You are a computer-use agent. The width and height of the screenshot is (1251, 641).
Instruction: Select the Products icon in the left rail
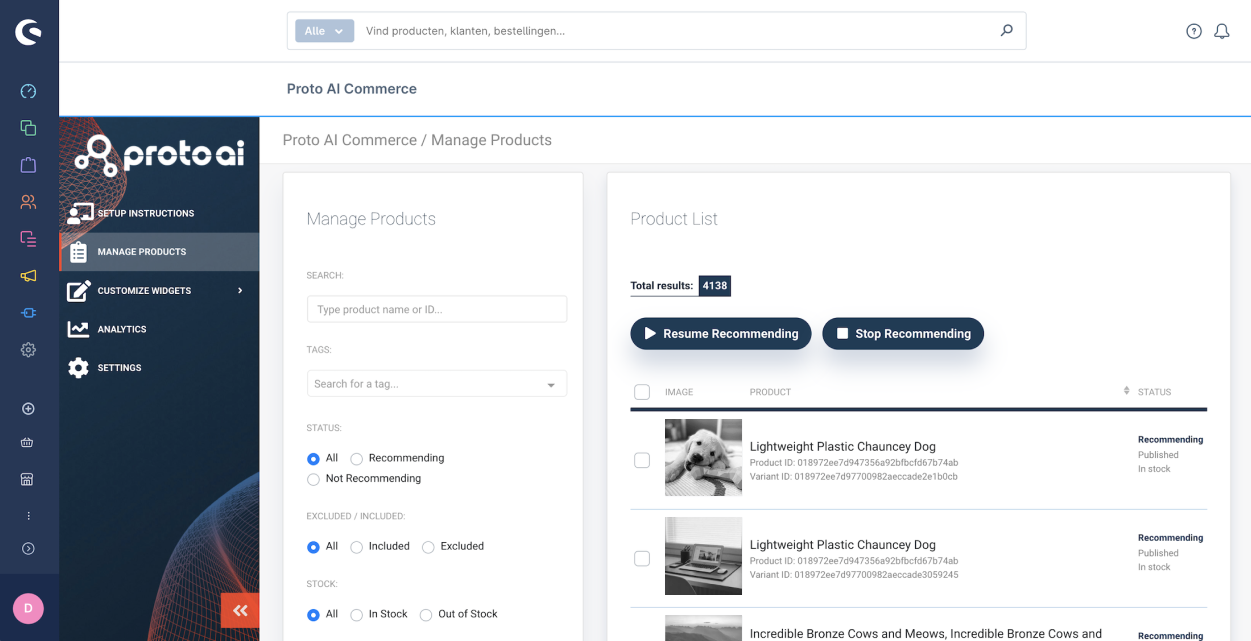(28, 127)
